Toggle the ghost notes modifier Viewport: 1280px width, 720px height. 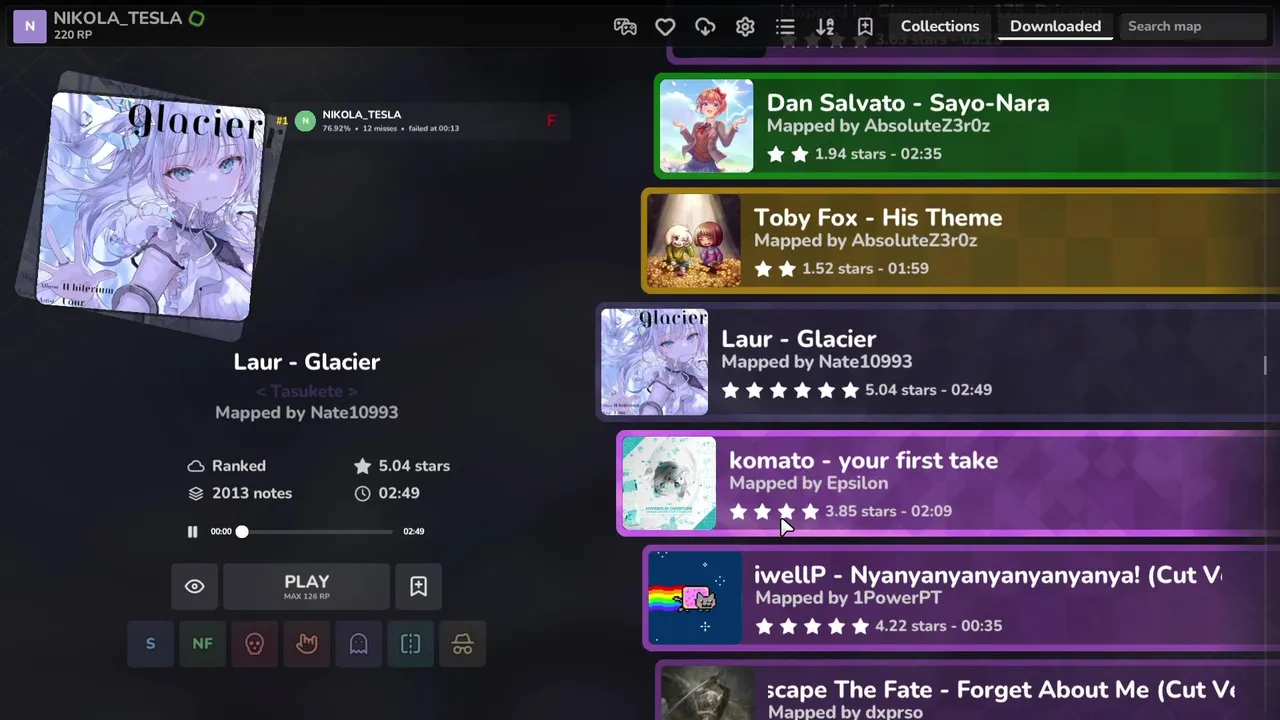pyautogui.click(x=359, y=644)
